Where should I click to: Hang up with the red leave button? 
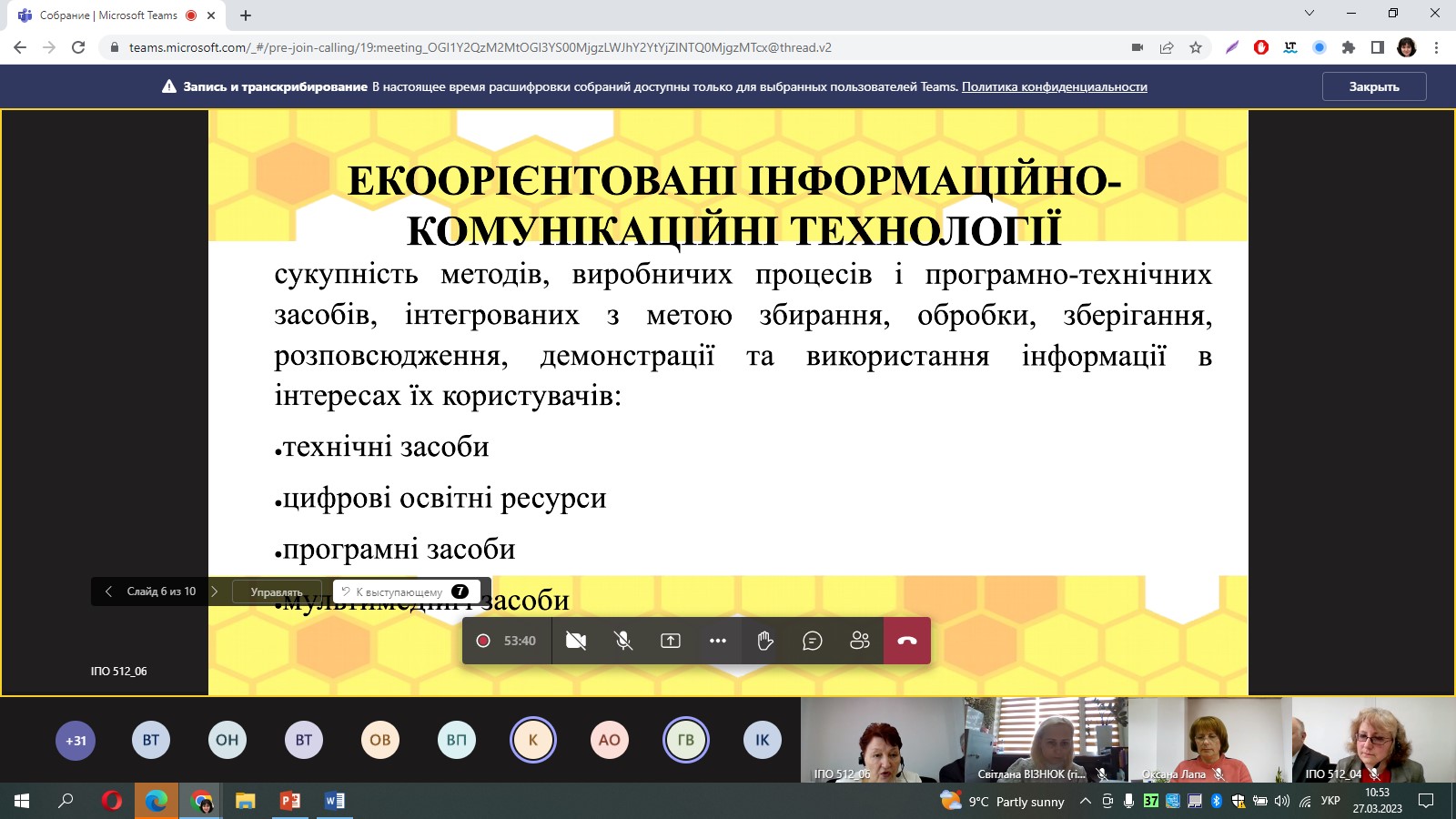pyautogui.click(x=907, y=641)
